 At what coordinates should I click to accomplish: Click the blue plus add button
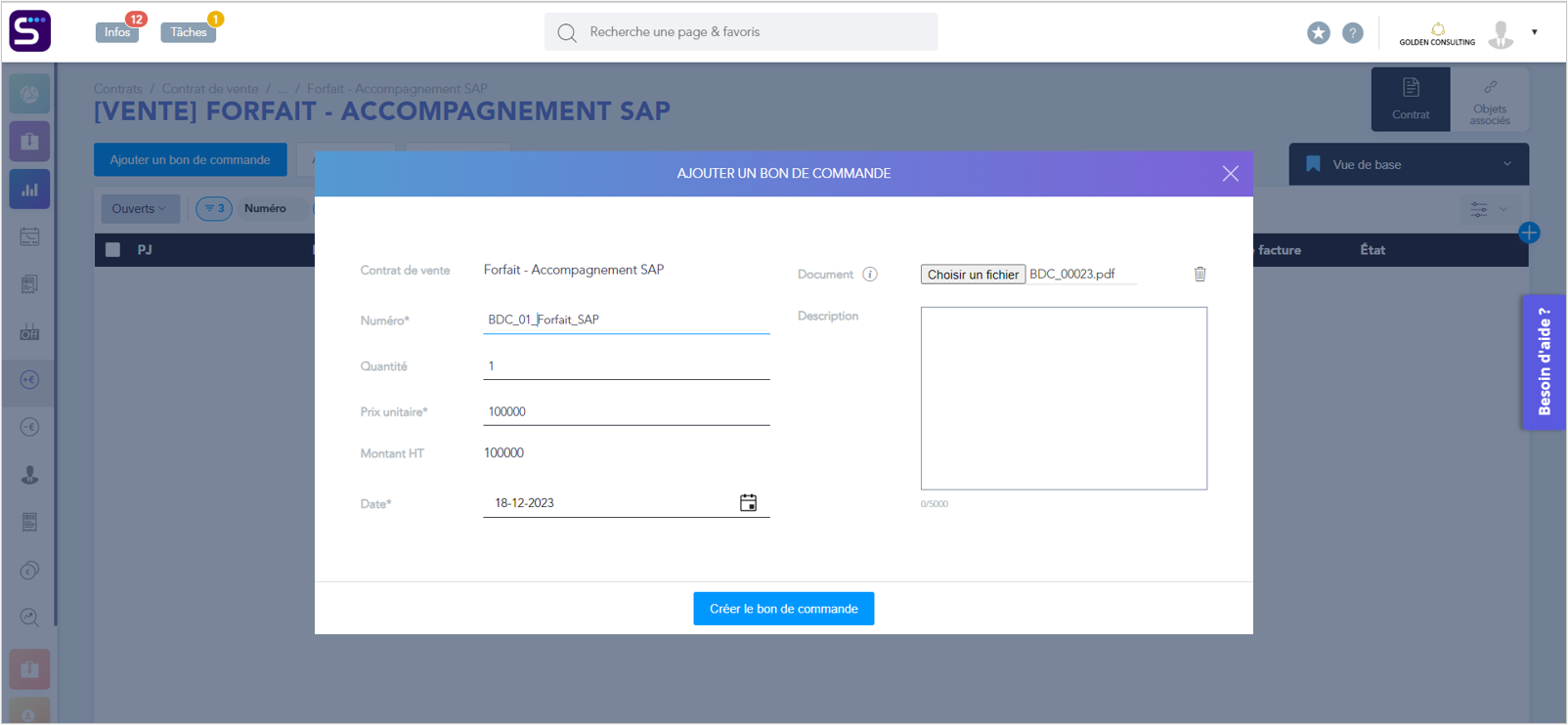click(1529, 233)
